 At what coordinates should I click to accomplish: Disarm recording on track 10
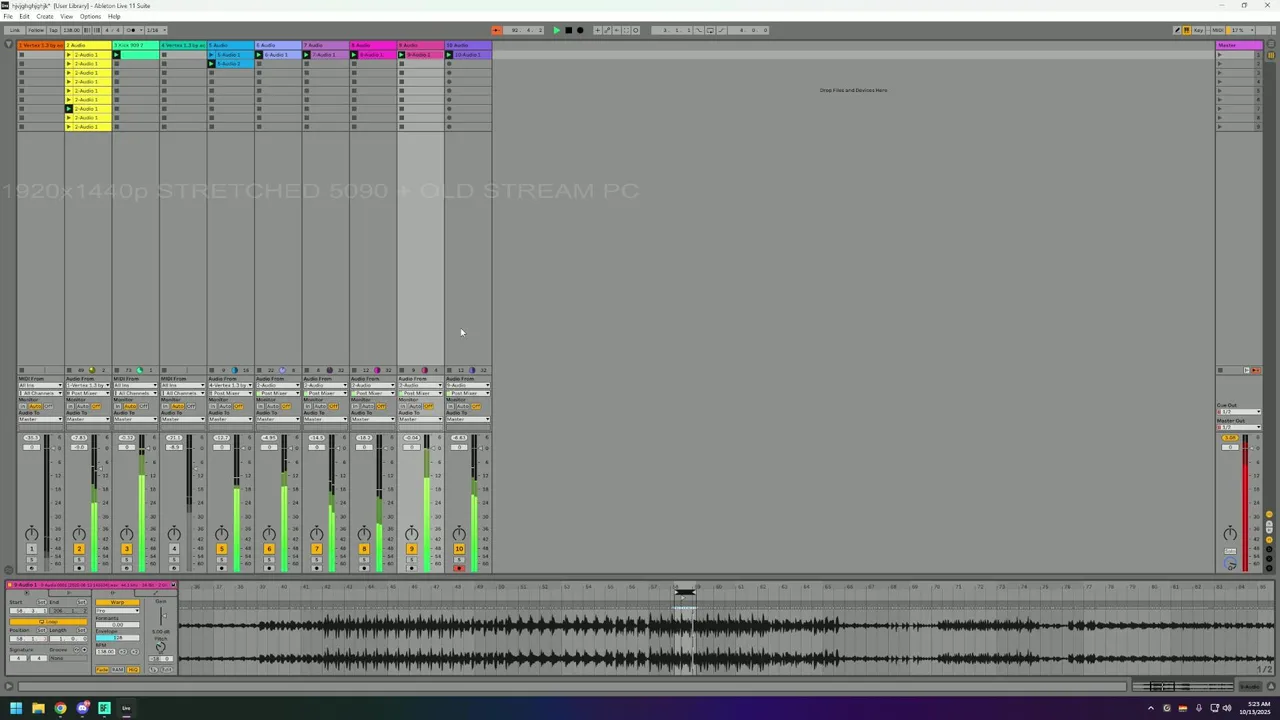pyautogui.click(x=459, y=568)
